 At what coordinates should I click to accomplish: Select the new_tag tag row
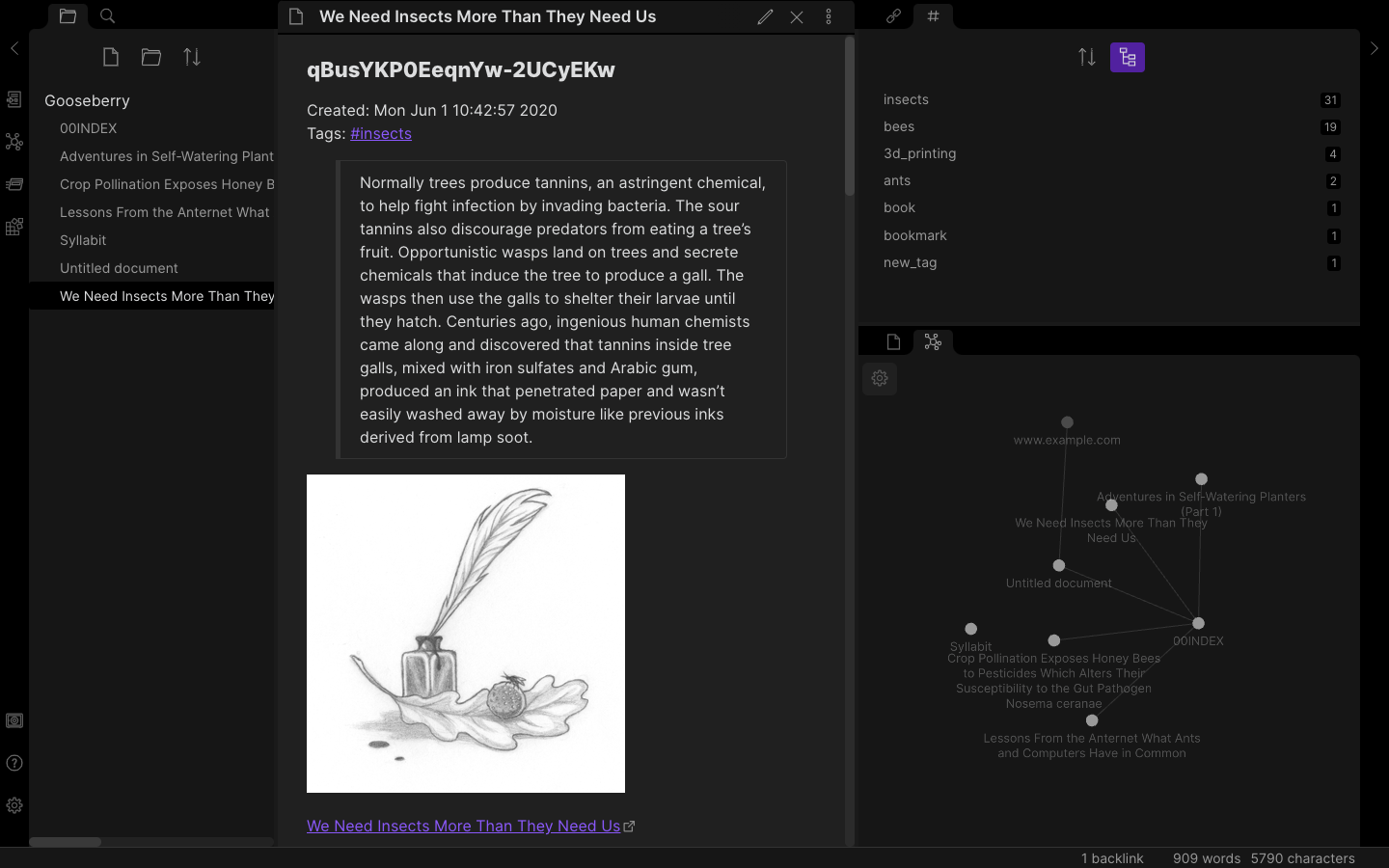pyautogui.click(x=1111, y=262)
